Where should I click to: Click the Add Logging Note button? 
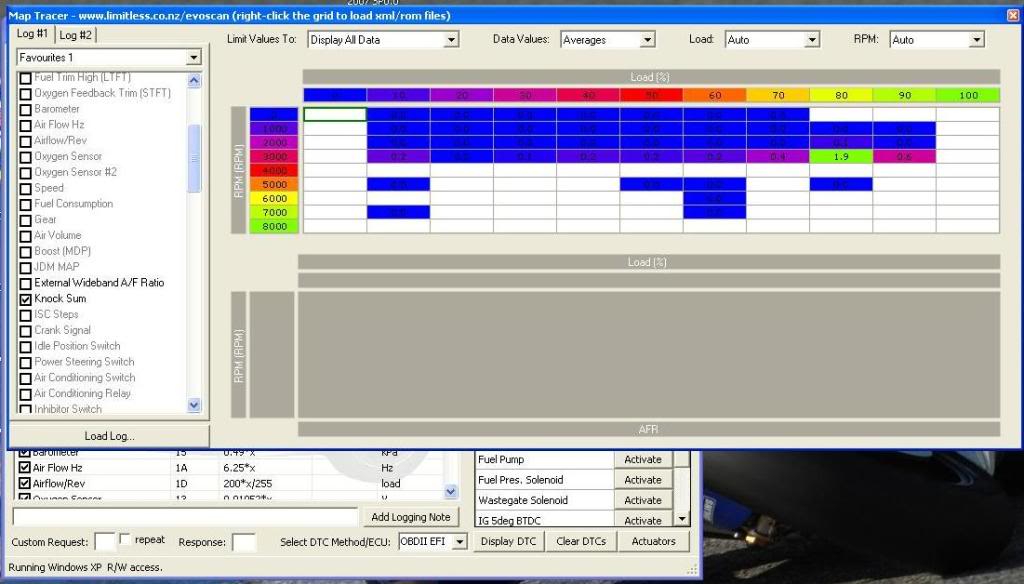(x=411, y=517)
